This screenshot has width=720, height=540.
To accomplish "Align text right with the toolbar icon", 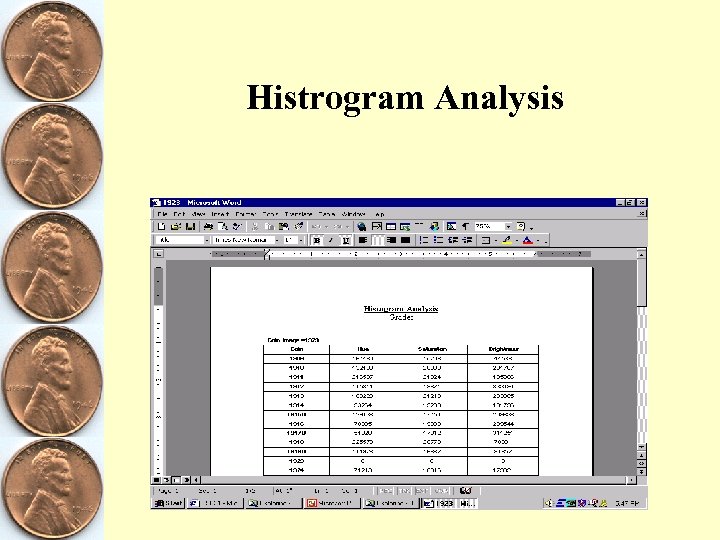I will coord(391,240).
